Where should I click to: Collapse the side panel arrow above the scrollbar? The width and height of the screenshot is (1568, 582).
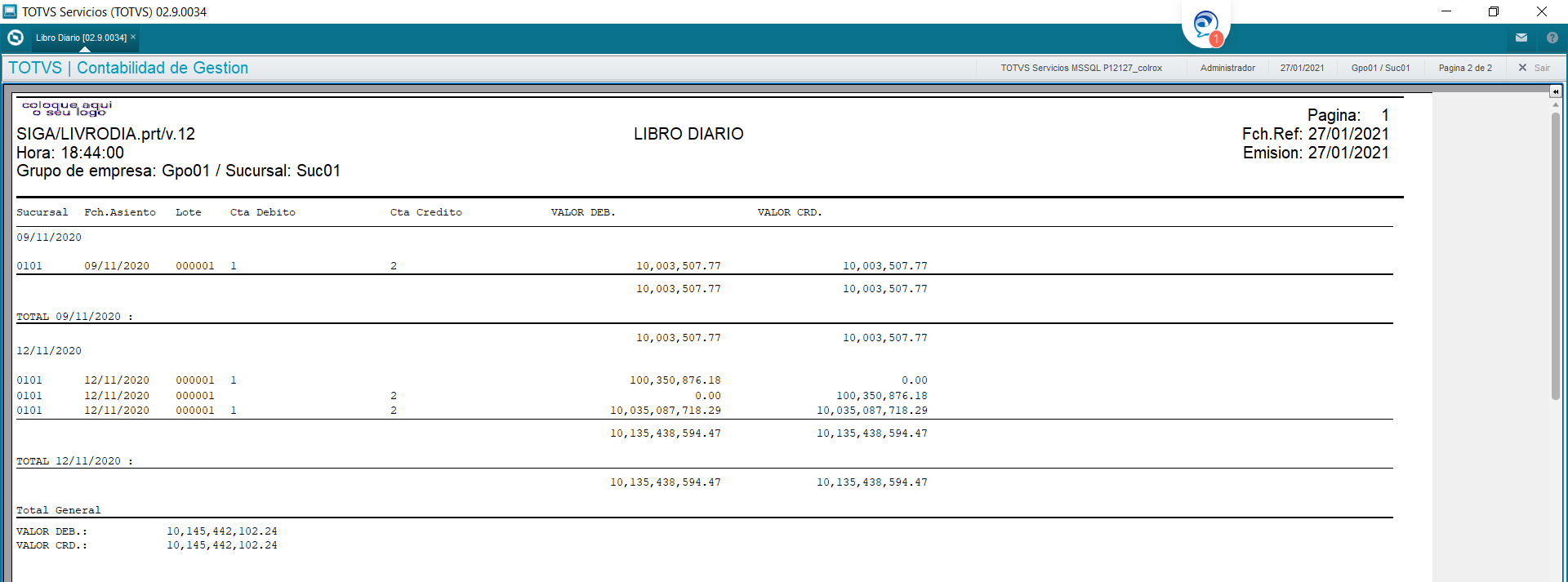point(1556,91)
